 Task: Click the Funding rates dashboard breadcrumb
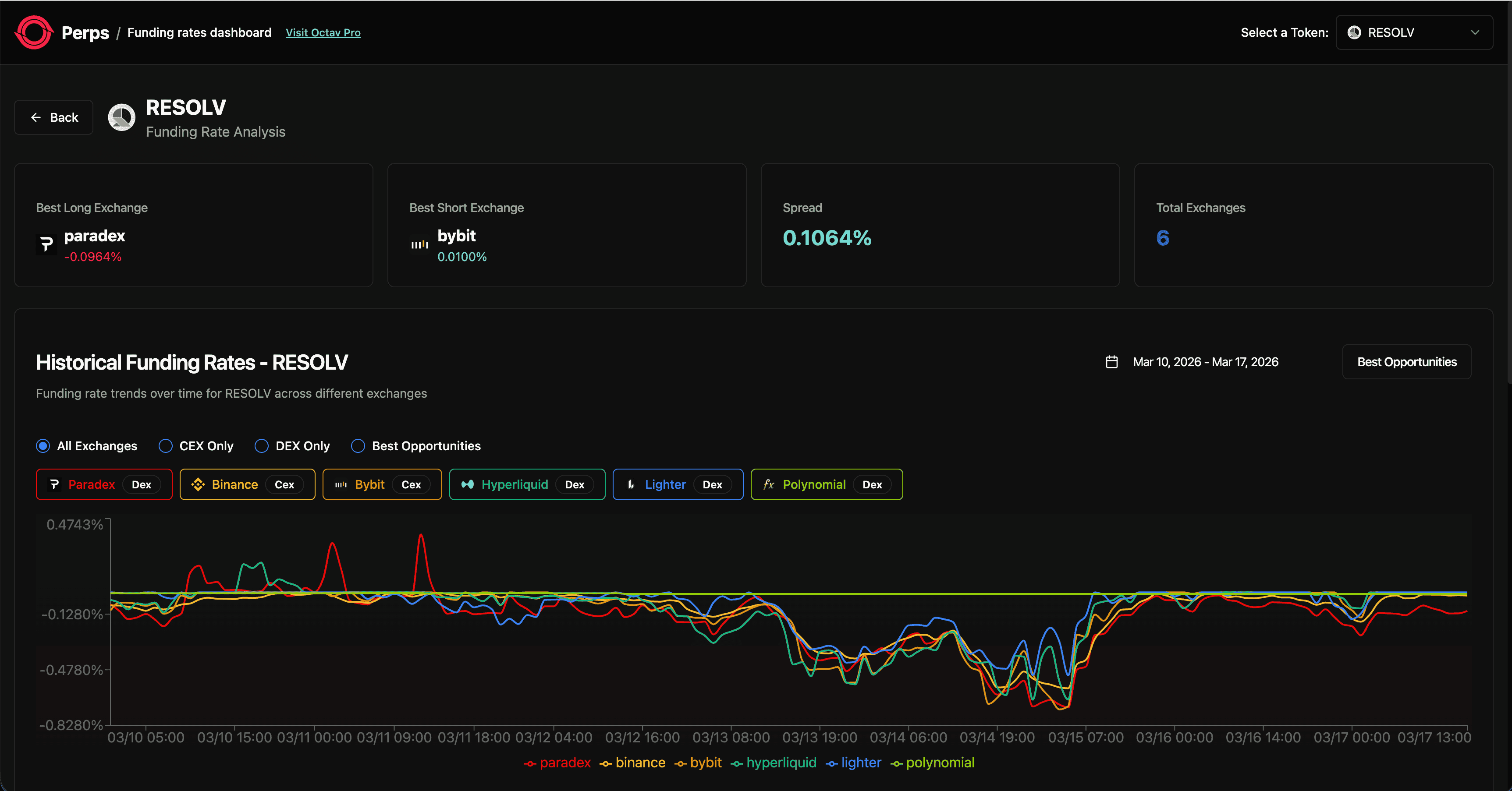(x=199, y=32)
